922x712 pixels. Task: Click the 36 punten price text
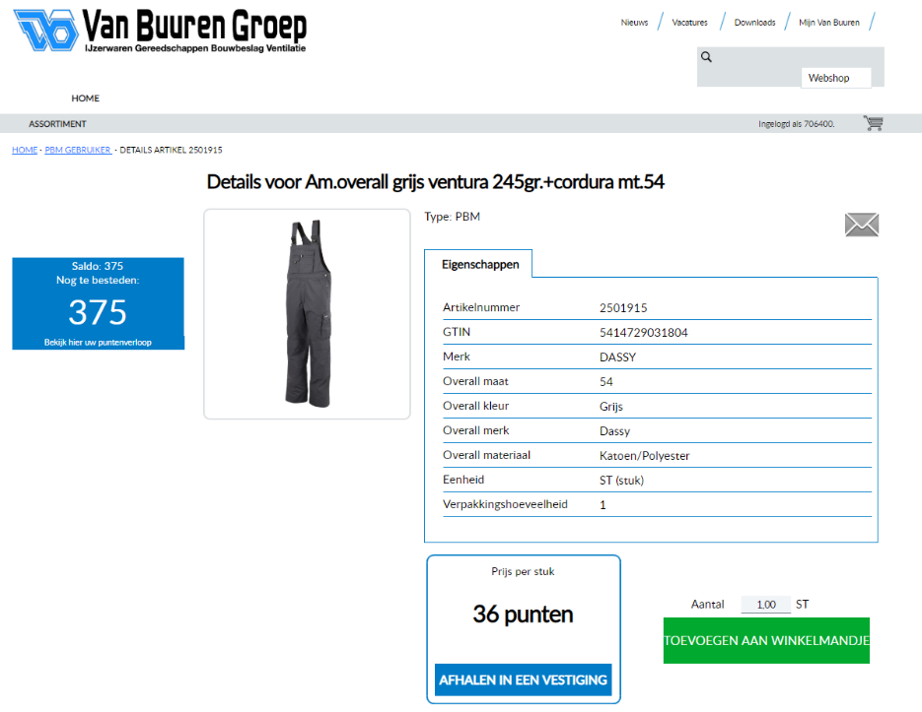pos(523,614)
